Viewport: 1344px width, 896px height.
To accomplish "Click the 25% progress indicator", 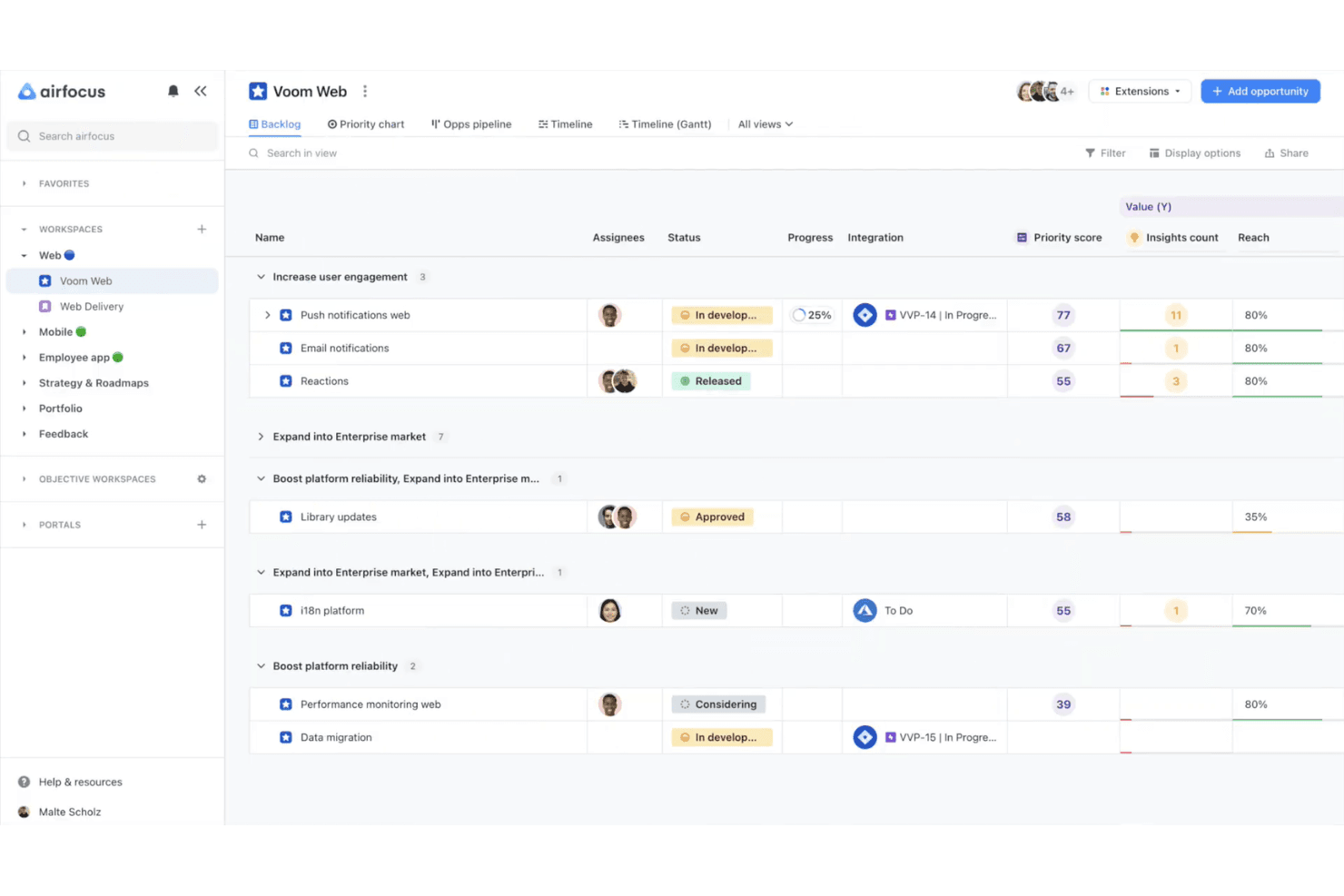I will click(812, 315).
